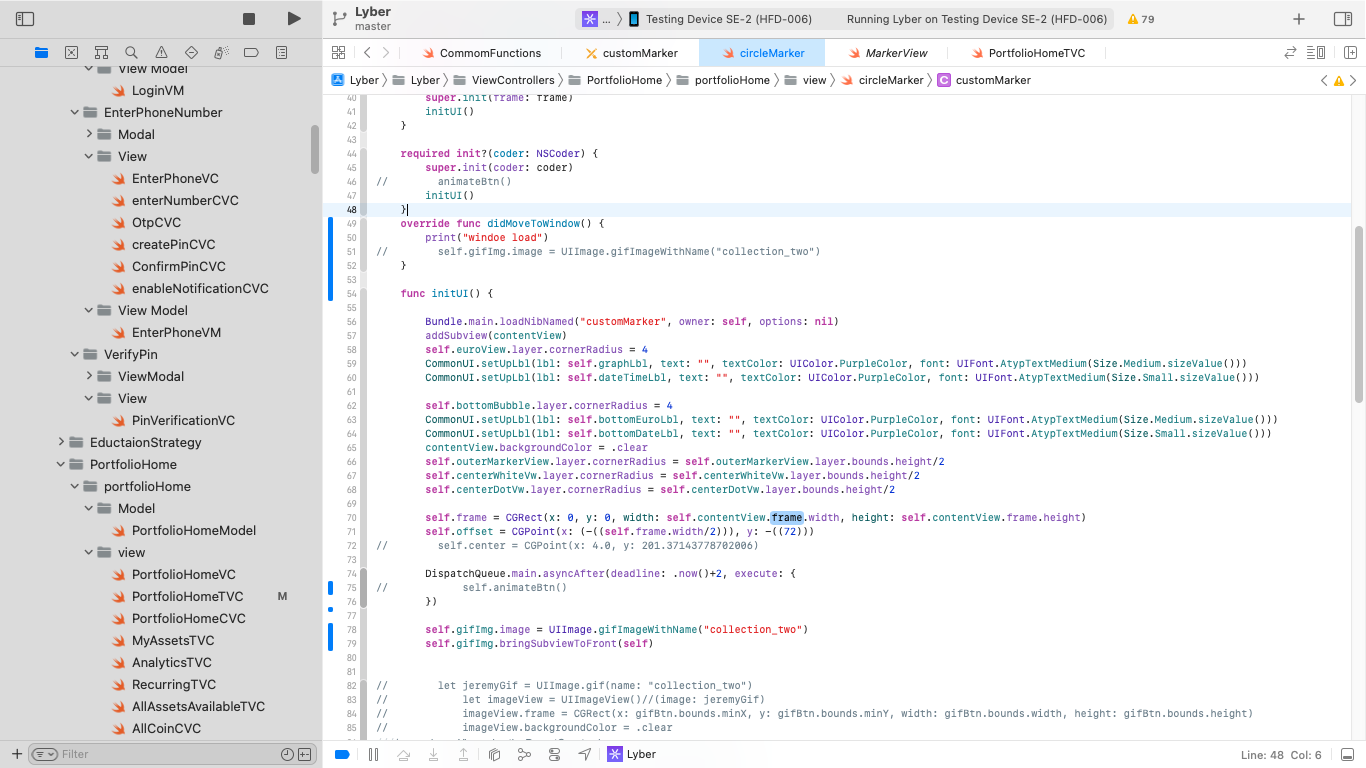Collapse the EnterPhoneNumber folder
Viewport: 1366px width, 768px height.
pos(75,113)
